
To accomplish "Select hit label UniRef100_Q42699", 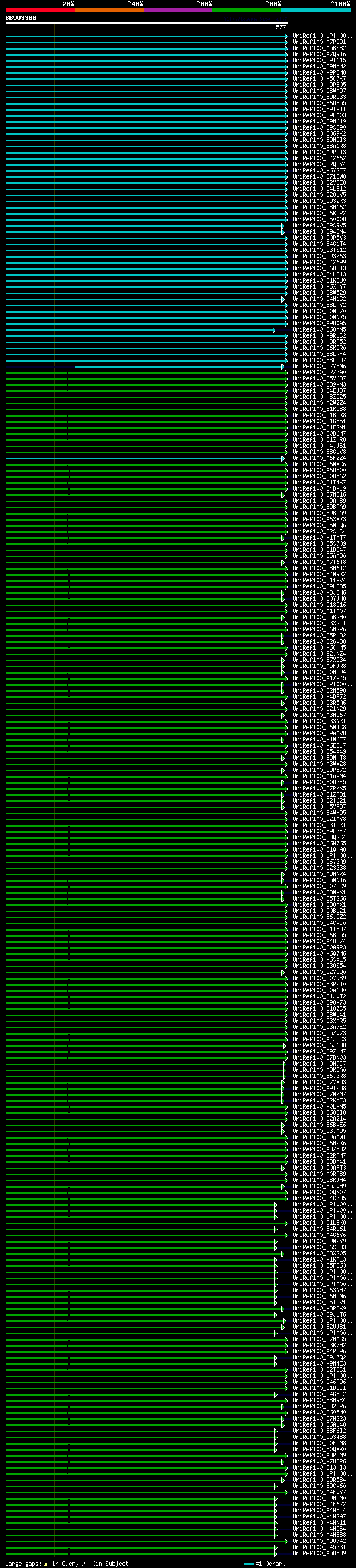I will tap(319, 263).
